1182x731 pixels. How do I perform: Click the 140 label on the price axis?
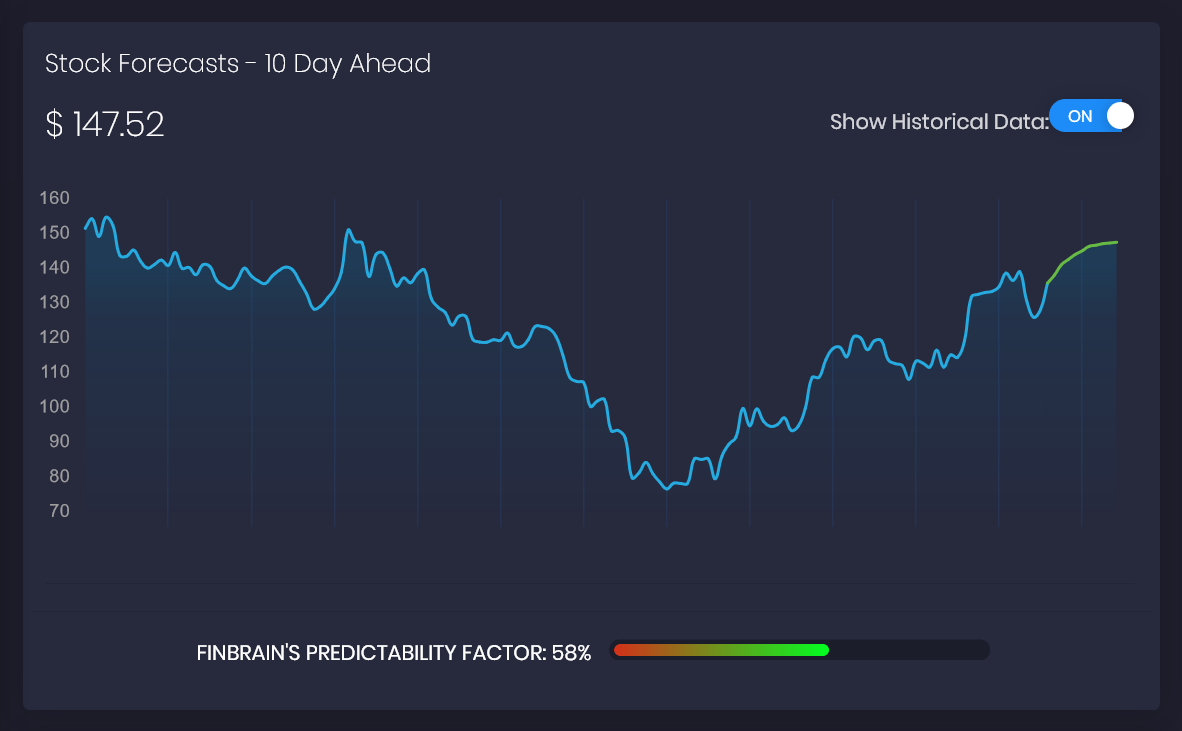(54, 267)
